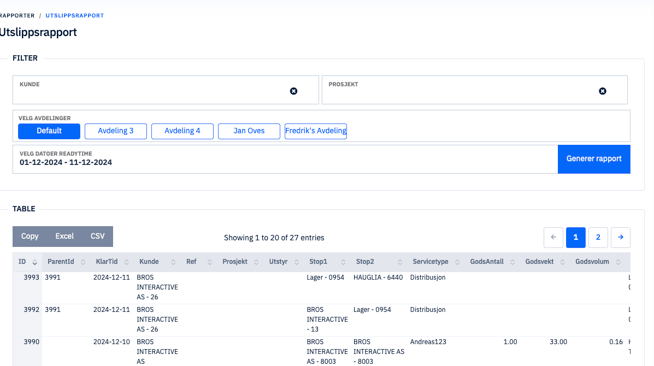Viewport: 654px width, 366px height.
Task: Open the Prosjekt selection field
Action: point(475,90)
